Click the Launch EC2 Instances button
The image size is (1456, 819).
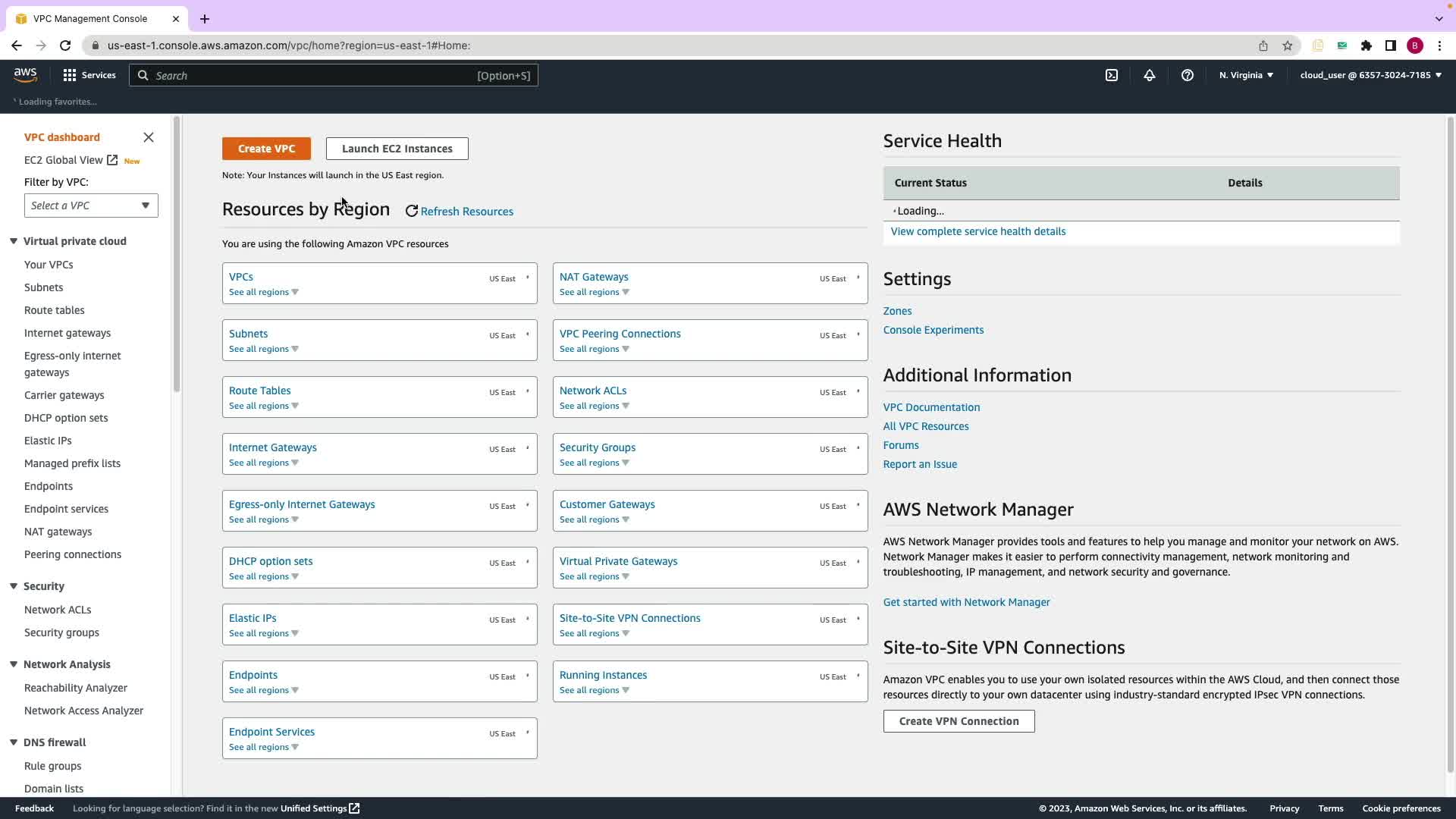[x=397, y=149]
